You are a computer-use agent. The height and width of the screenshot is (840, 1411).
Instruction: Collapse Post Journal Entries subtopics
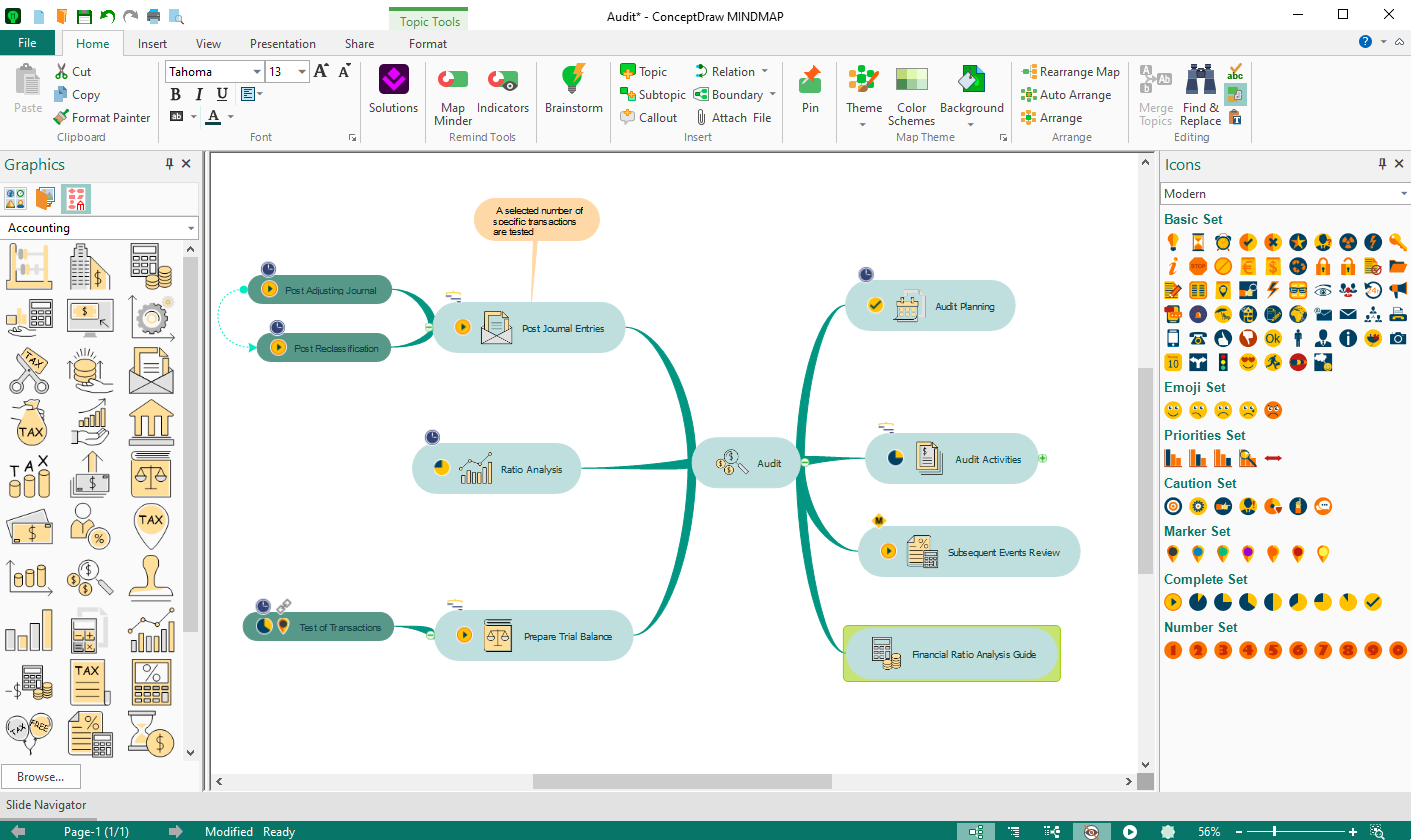coord(429,327)
